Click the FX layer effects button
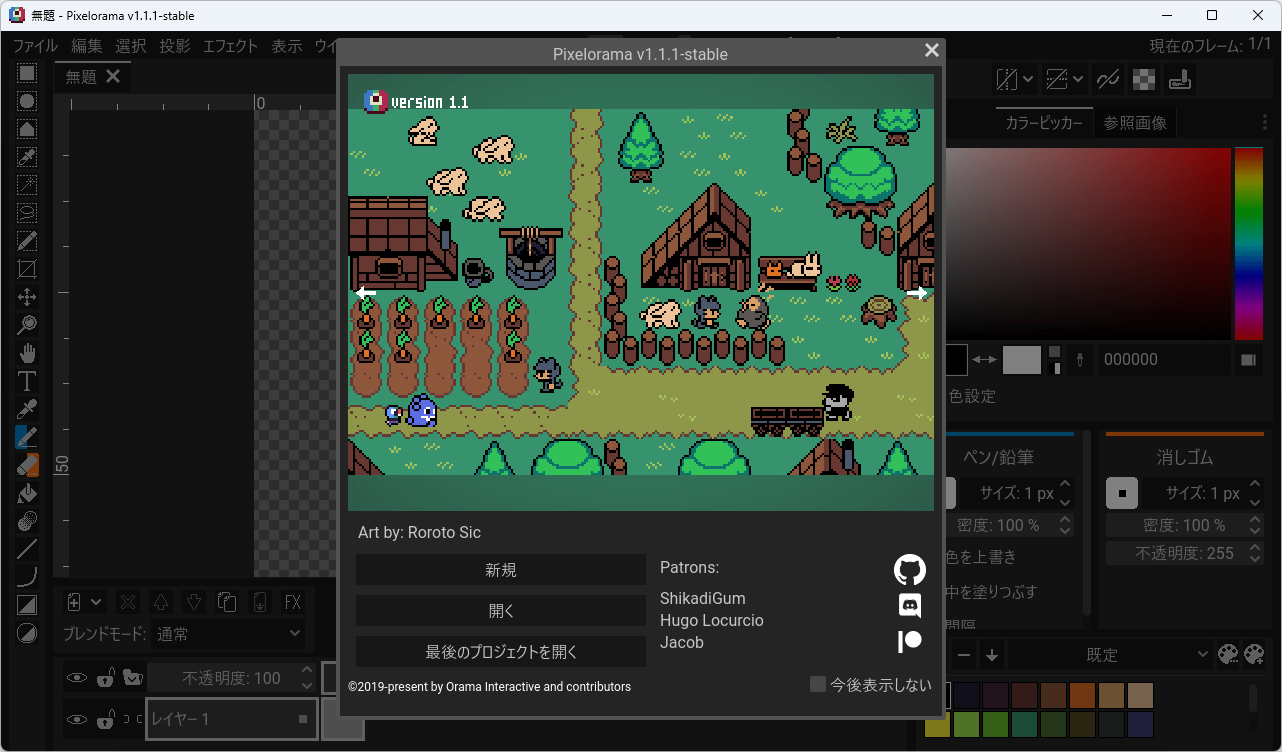The height and width of the screenshot is (752, 1282). (293, 602)
